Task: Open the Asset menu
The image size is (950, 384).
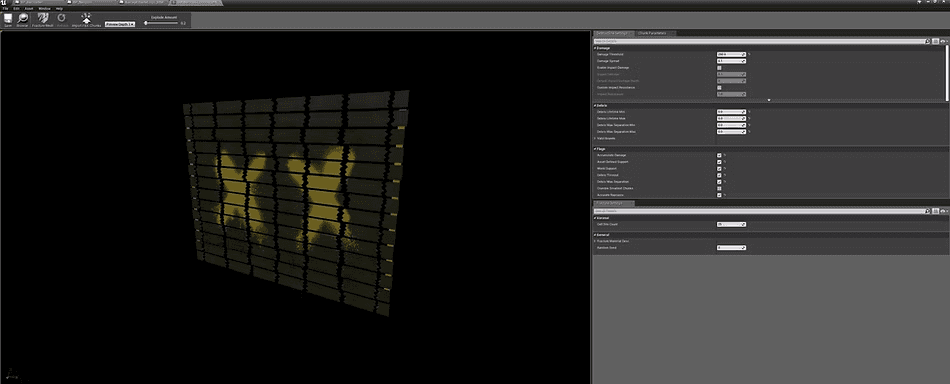Action: click(x=28, y=8)
